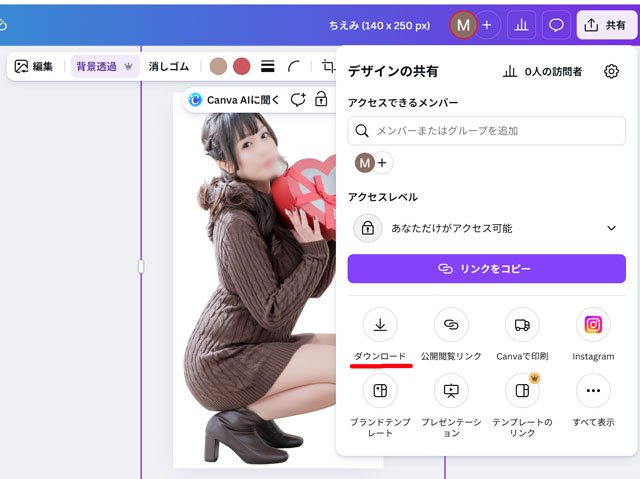The width and height of the screenshot is (640, 479).
Task: Open corner rounding option
Action: [294, 67]
